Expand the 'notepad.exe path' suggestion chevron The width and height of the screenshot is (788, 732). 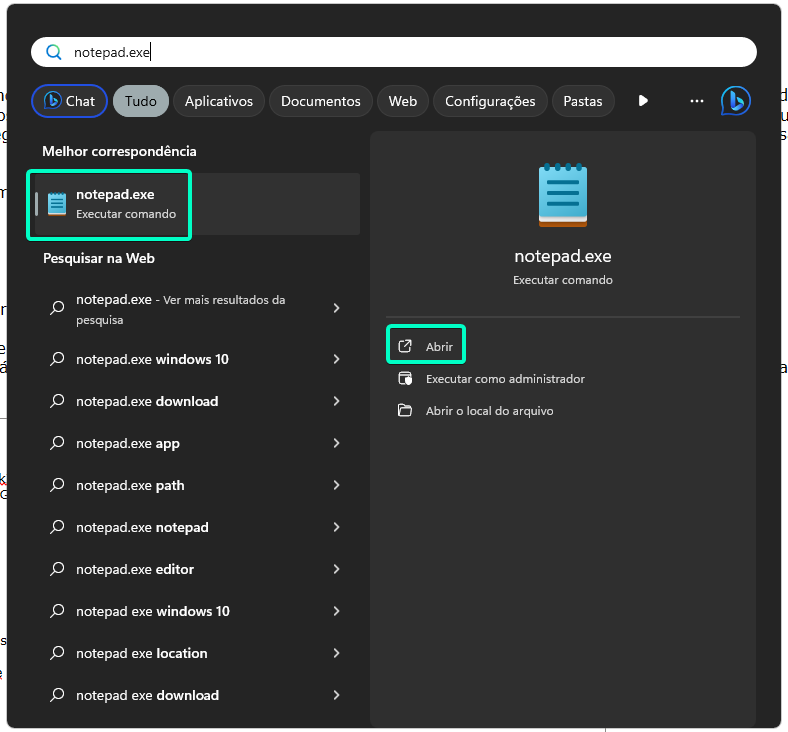[x=337, y=486]
